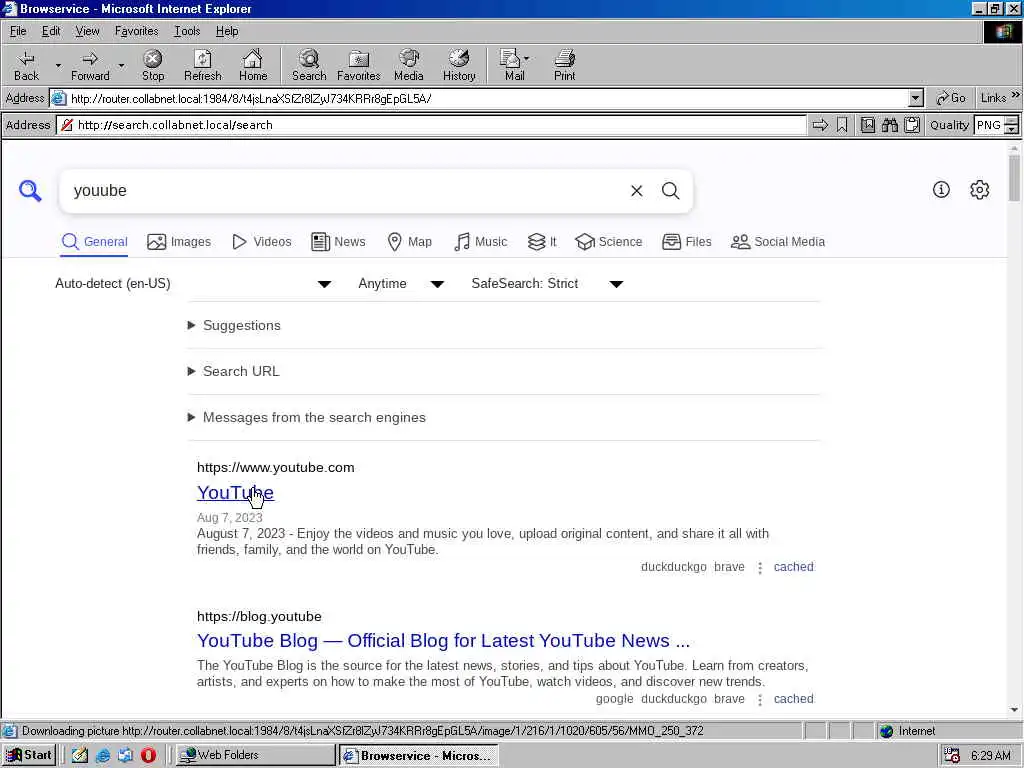Open the preferences gear icon

coord(980,190)
